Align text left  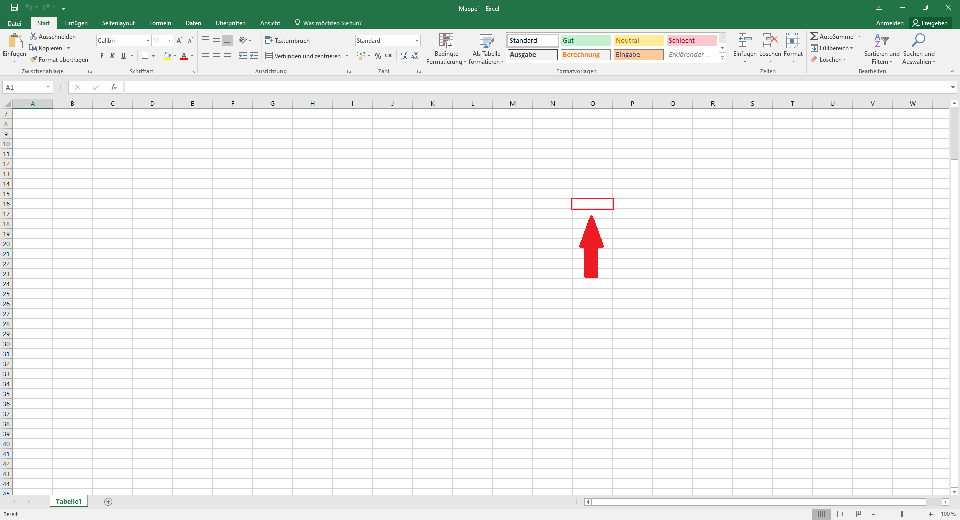206,56
